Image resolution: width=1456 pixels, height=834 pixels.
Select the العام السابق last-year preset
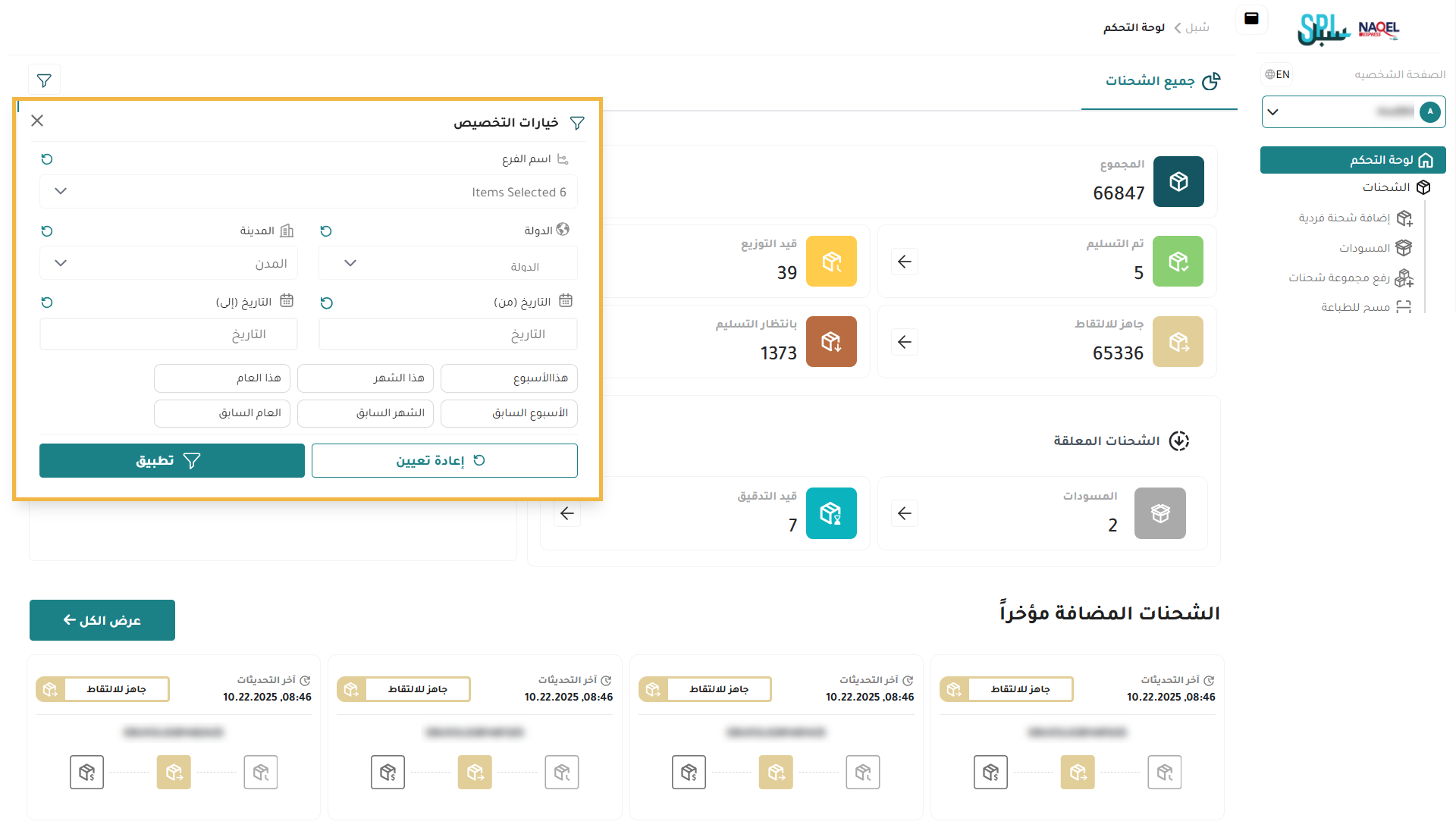(x=222, y=413)
